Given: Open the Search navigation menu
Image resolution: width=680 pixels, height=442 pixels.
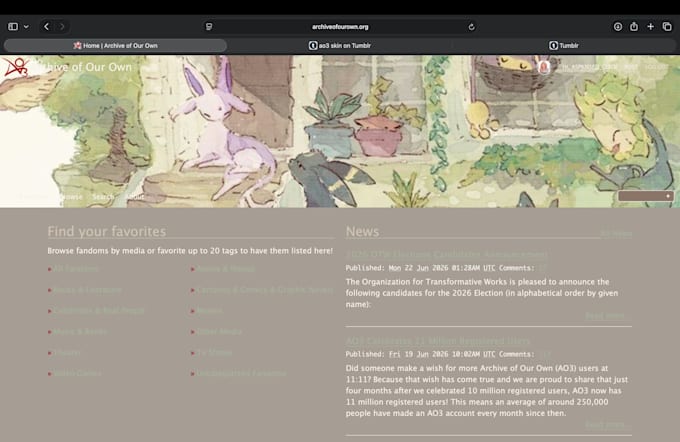Looking at the screenshot, I should click(x=103, y=196).
